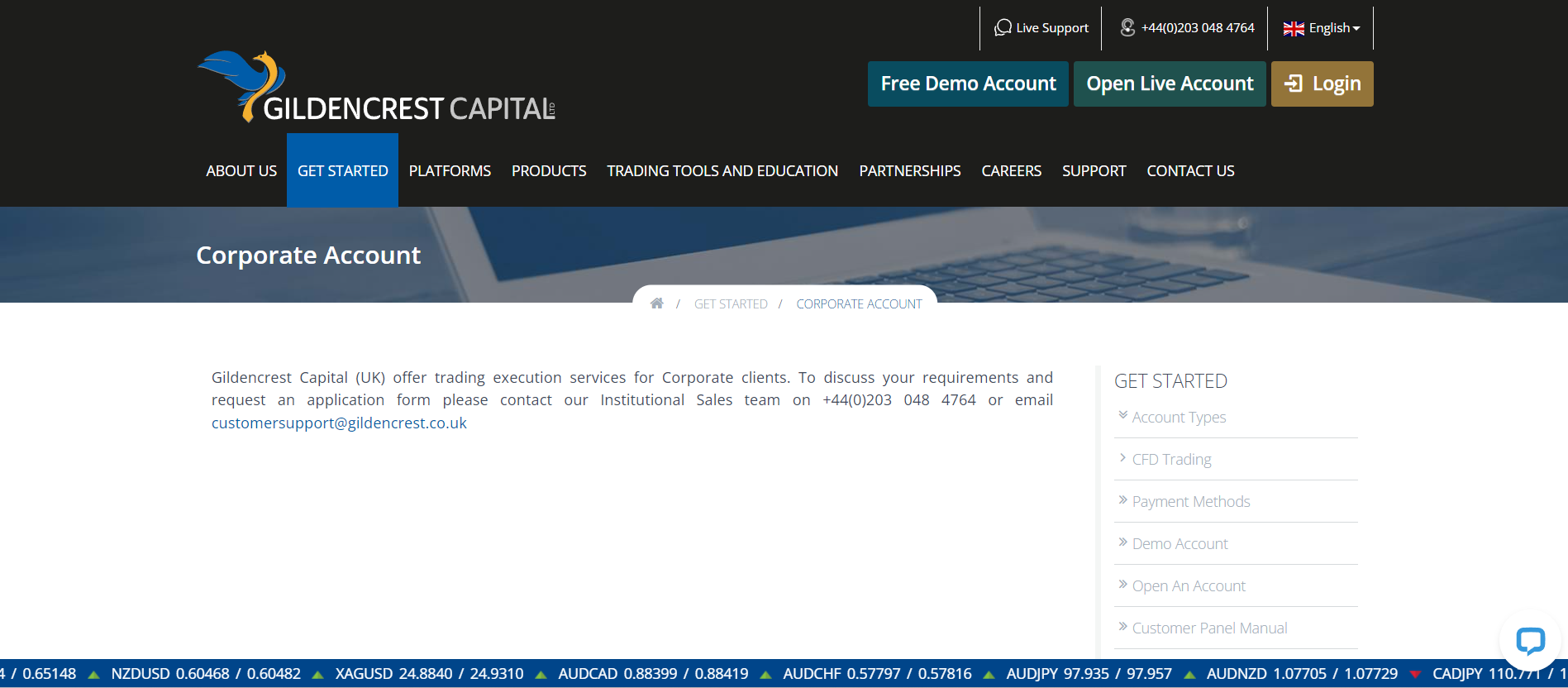The image size is (1568, 688).
Task: Click the double chevron beside Demo Account
Action: [x=1122, y=542]
